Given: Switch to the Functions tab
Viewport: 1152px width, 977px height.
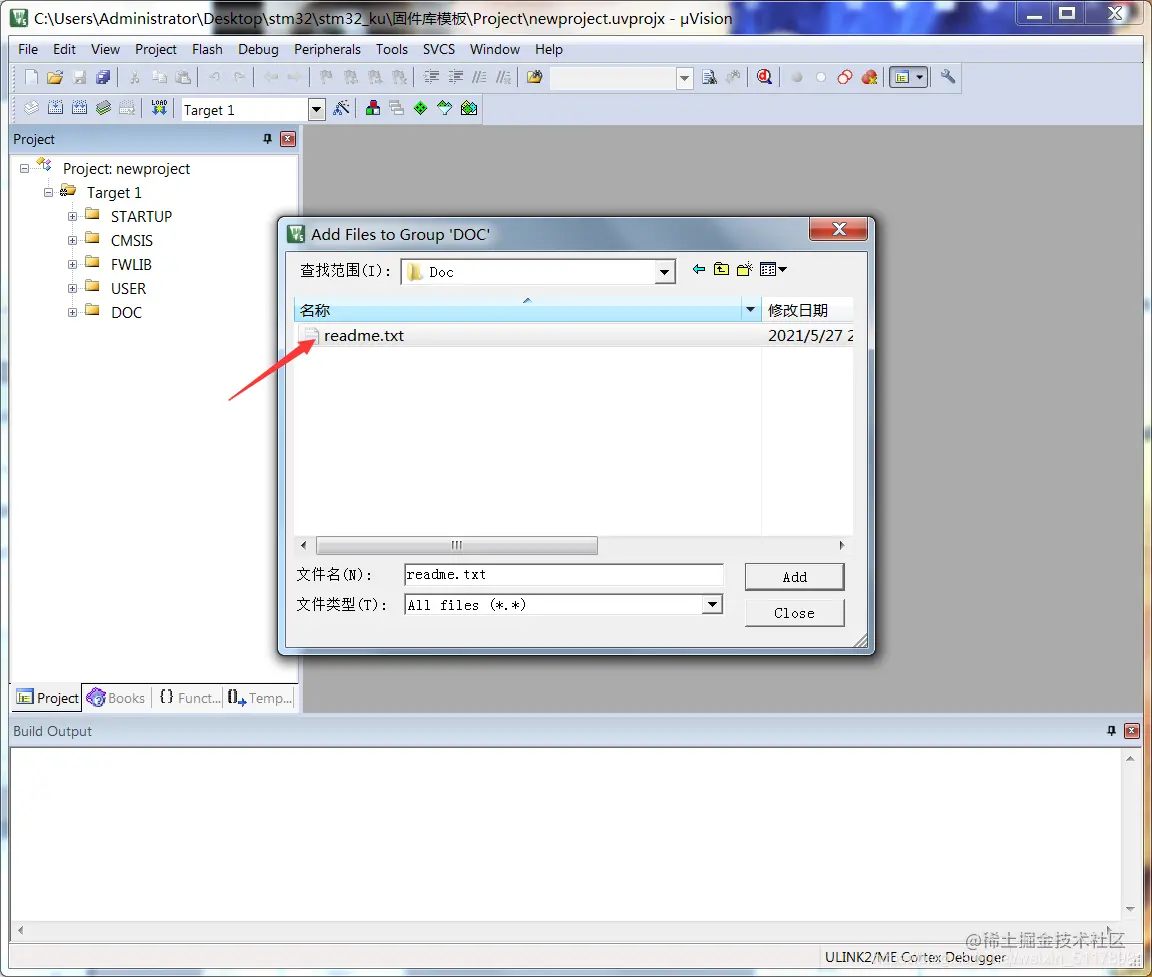Looking at the screenshot, I should tap(190, 698).
